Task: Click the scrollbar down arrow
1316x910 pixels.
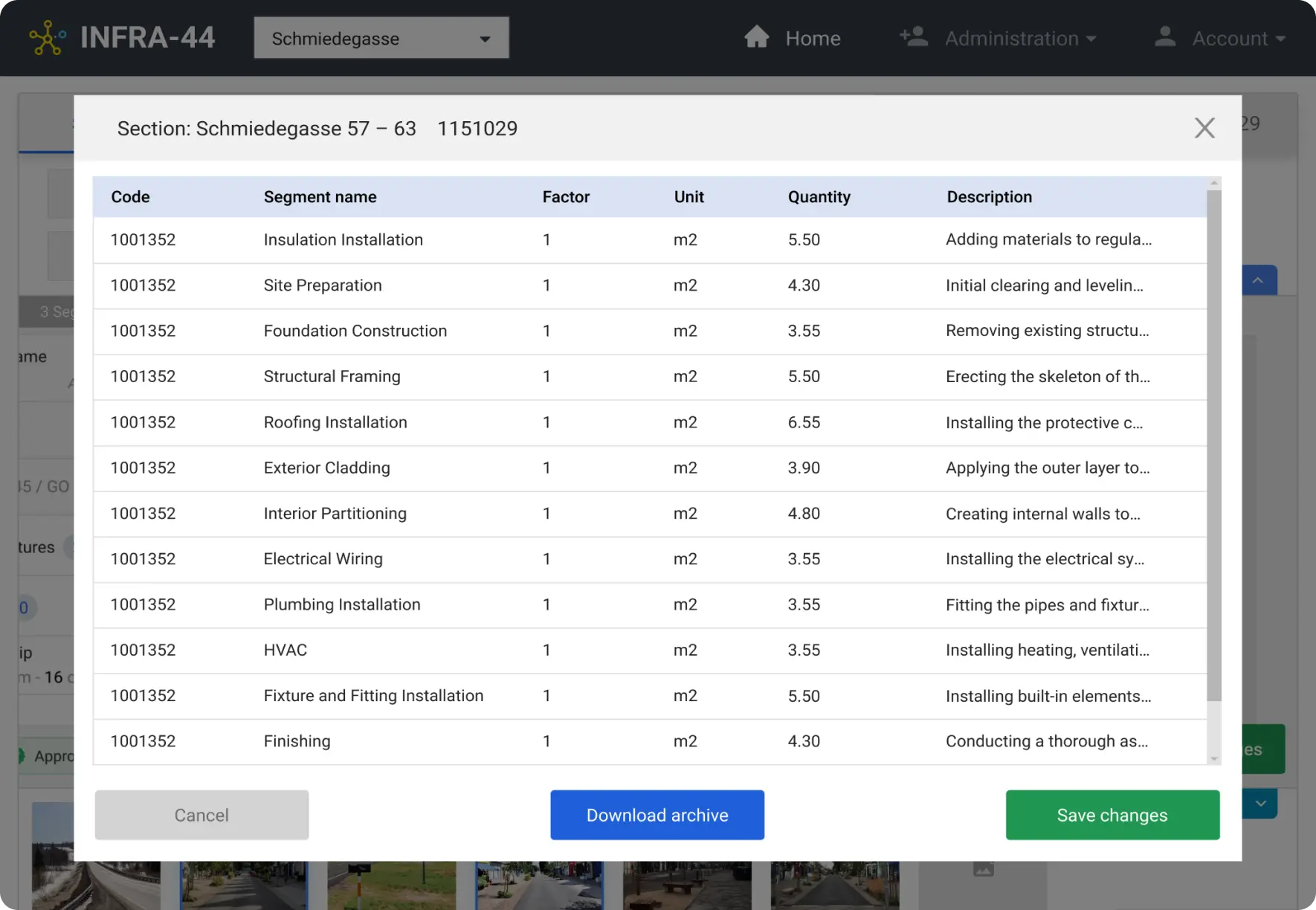Action: coord(1213,758)
